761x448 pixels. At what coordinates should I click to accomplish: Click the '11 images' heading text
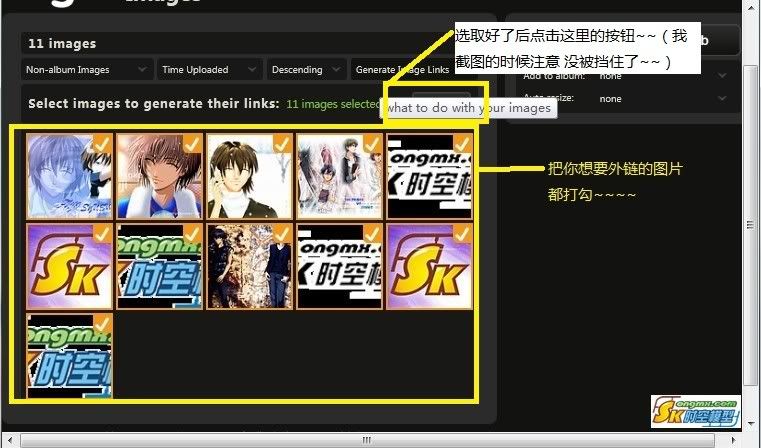(62, 44)
